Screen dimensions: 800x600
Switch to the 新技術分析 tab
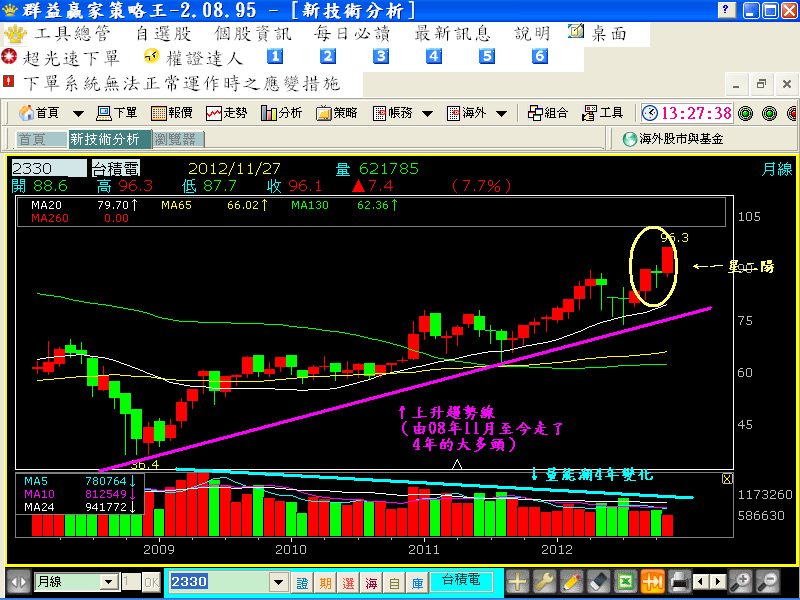tap(110, 139)
